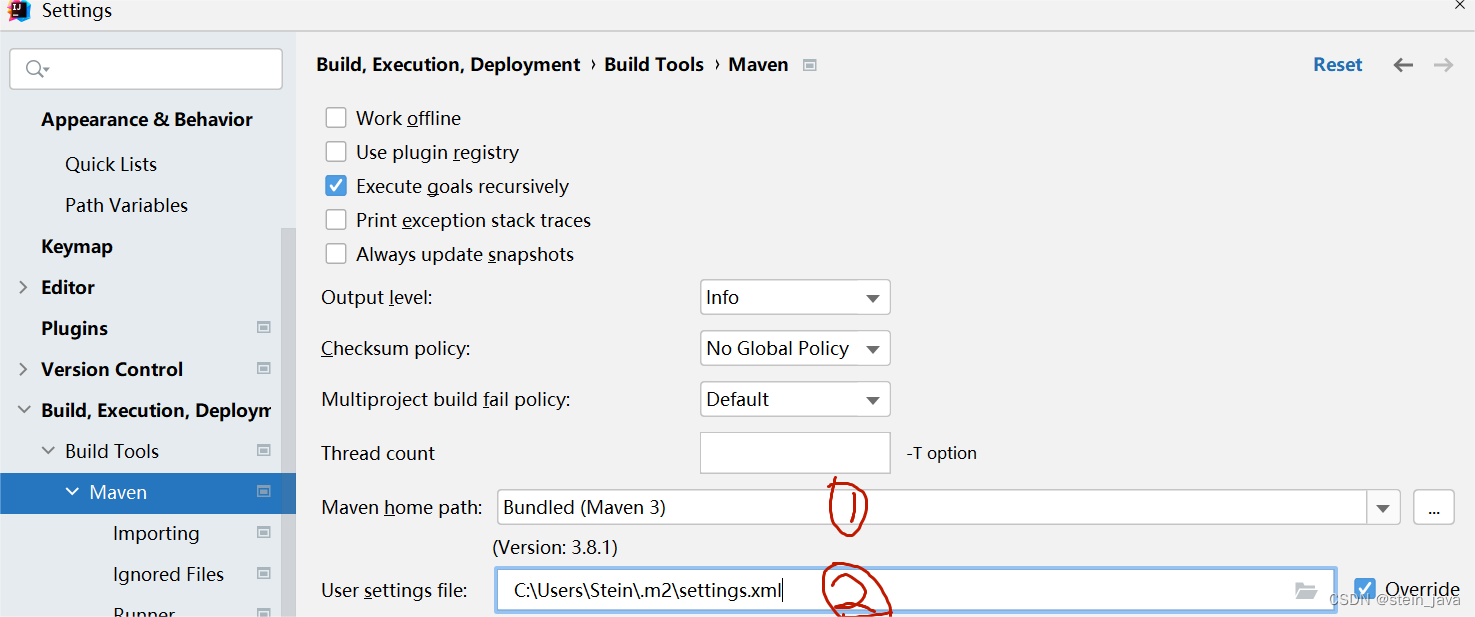Go forward with the right arrow icon
The height and width of the screenshot is (617, 1475).
tap(1443, 65)
